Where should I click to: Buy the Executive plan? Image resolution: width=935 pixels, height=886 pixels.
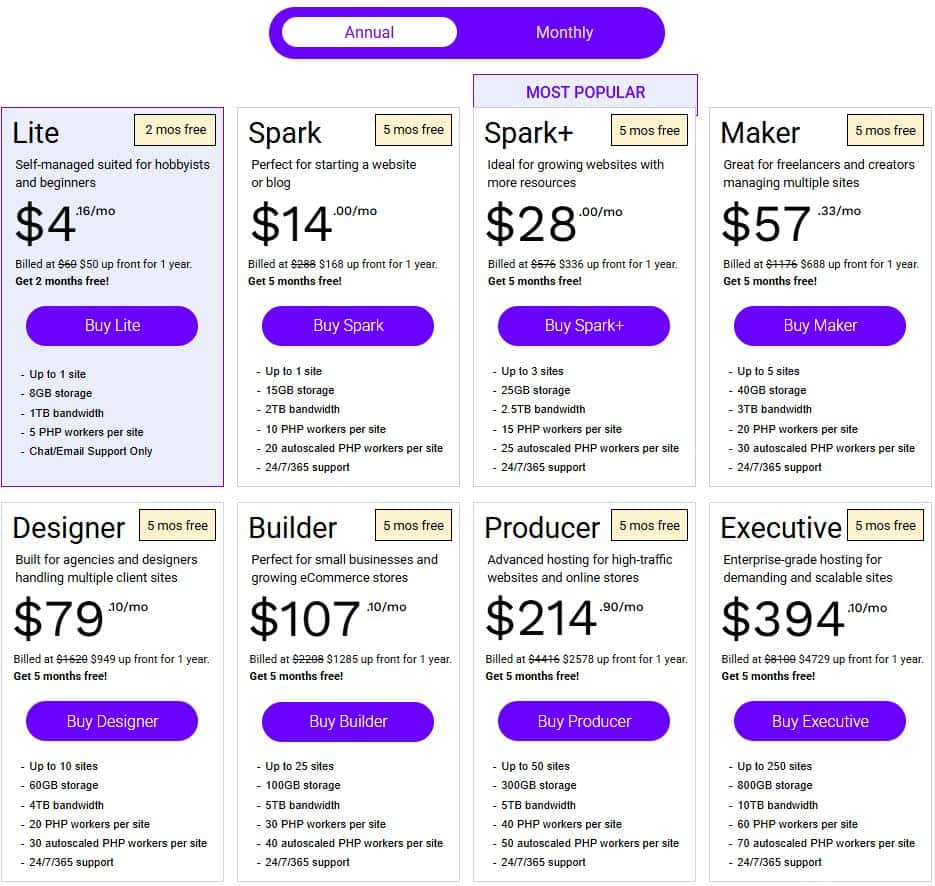pyautogui.click(x=820, y=721)
